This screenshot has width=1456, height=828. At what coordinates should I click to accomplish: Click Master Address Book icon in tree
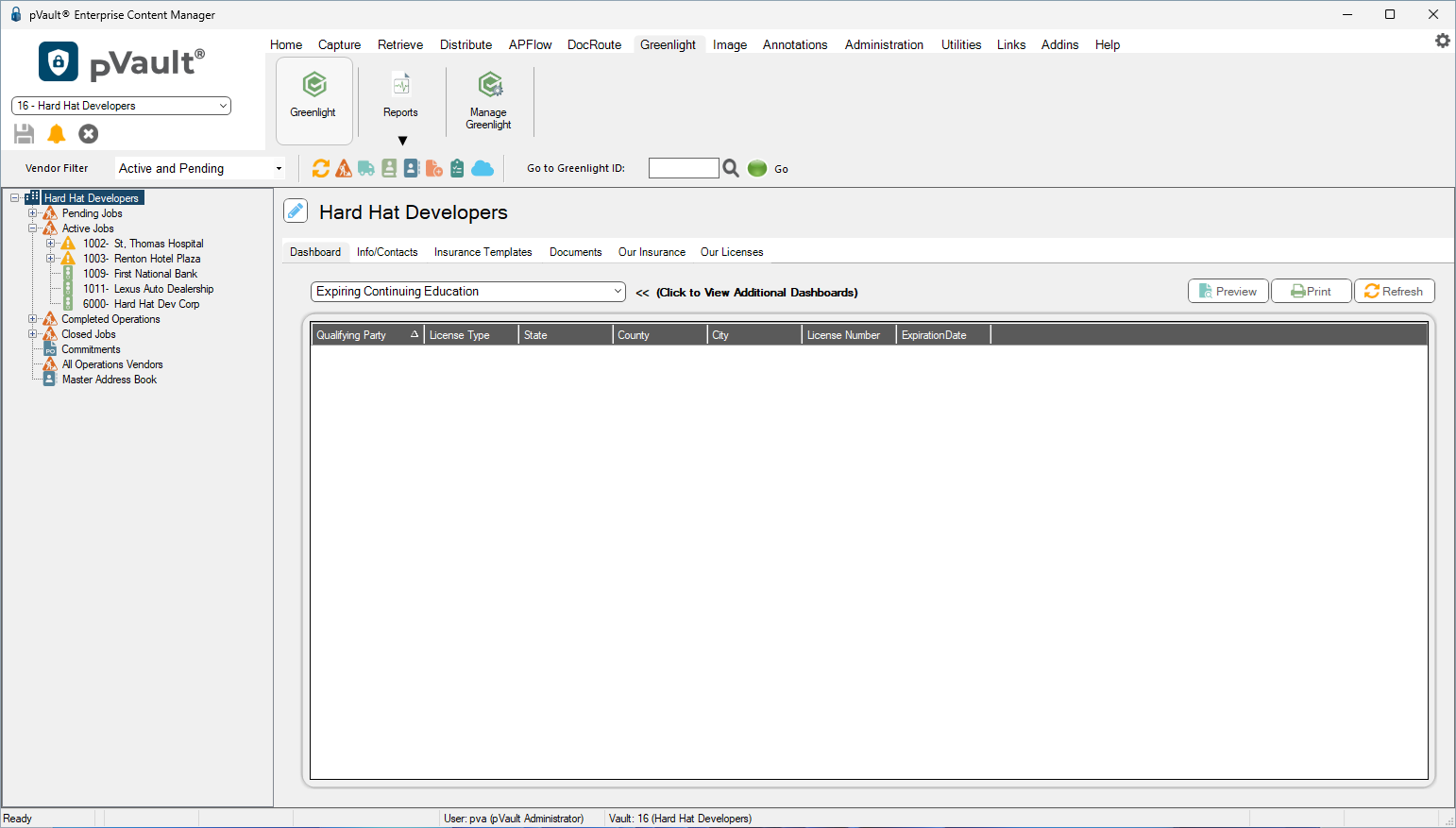(50, 380)
